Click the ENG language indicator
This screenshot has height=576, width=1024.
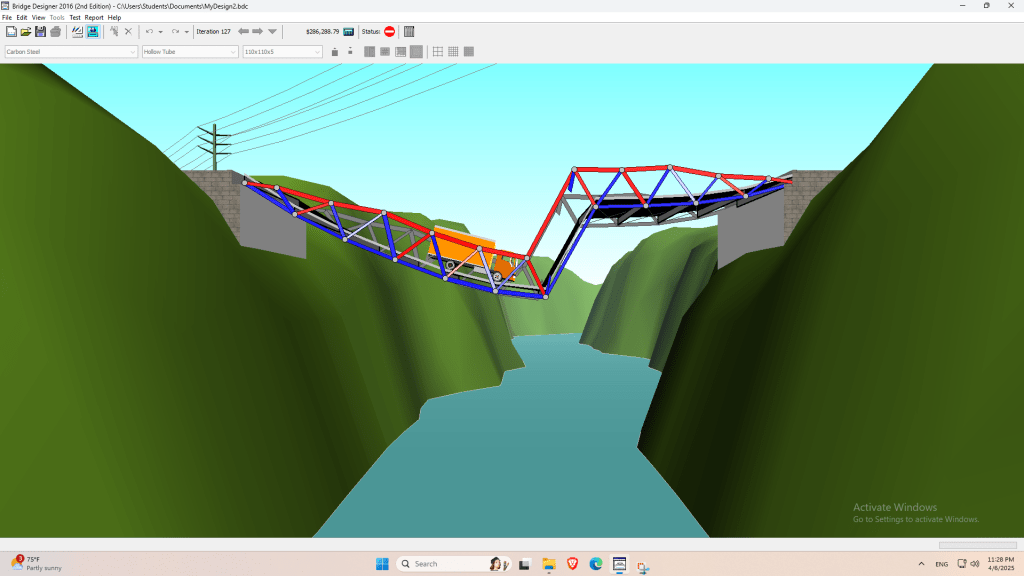click(942, 564)
